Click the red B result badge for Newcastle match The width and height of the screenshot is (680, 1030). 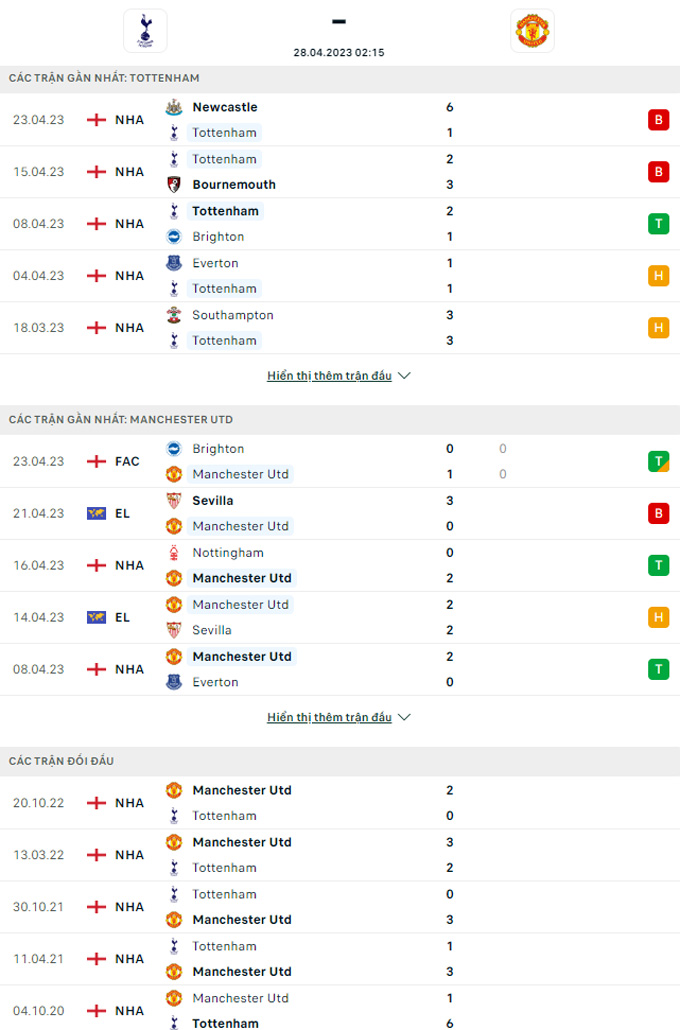pyautogui.click(x=658, y=120)
